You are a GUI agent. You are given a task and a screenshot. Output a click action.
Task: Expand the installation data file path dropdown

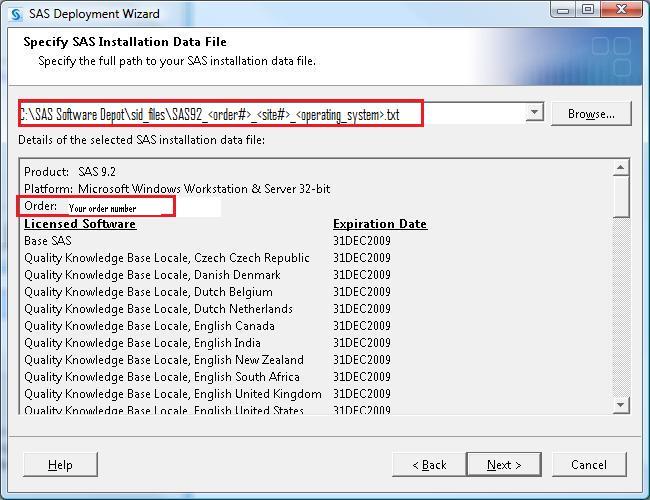tap(534, 113)
